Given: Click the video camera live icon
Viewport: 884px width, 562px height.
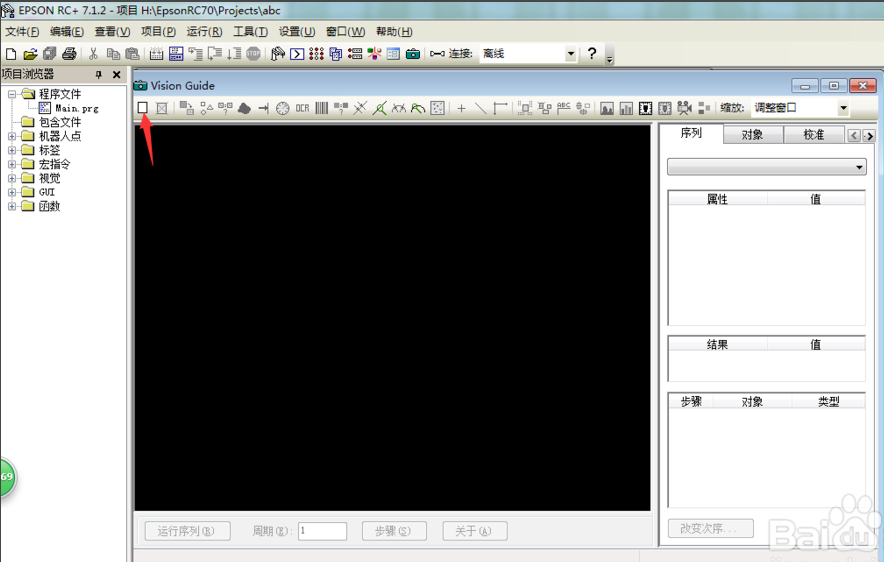Looking at the screenshot, I should (684, 108).
